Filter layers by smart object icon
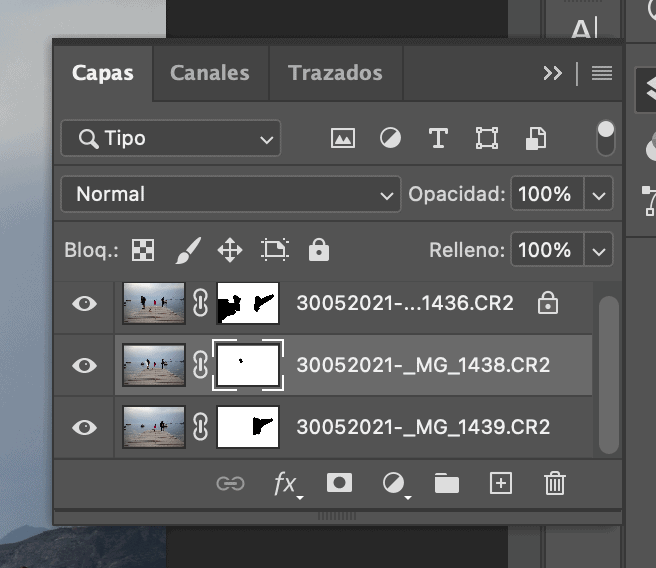 [536, 138]
